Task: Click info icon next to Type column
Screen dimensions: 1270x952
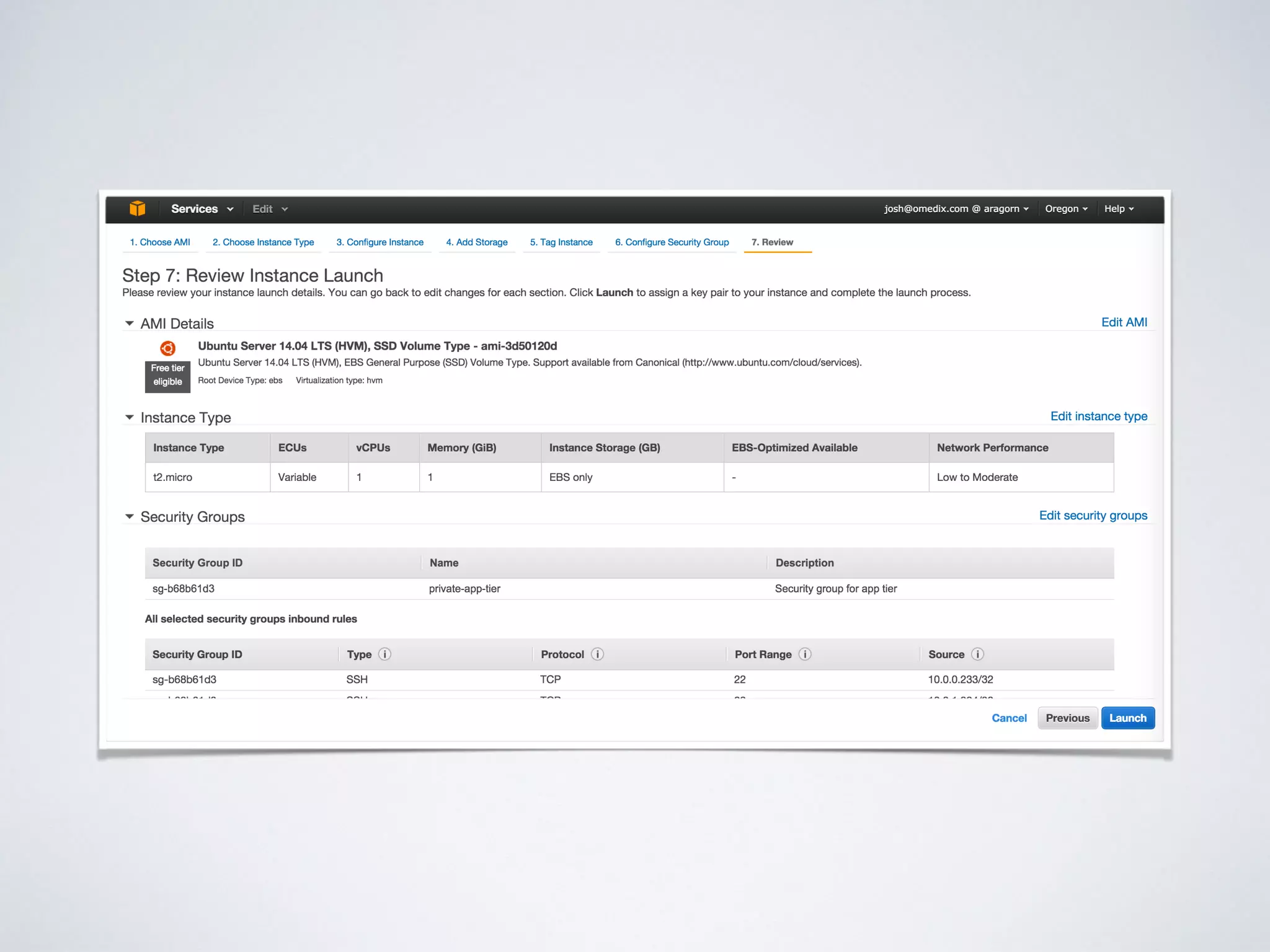Action: point(384,654)
